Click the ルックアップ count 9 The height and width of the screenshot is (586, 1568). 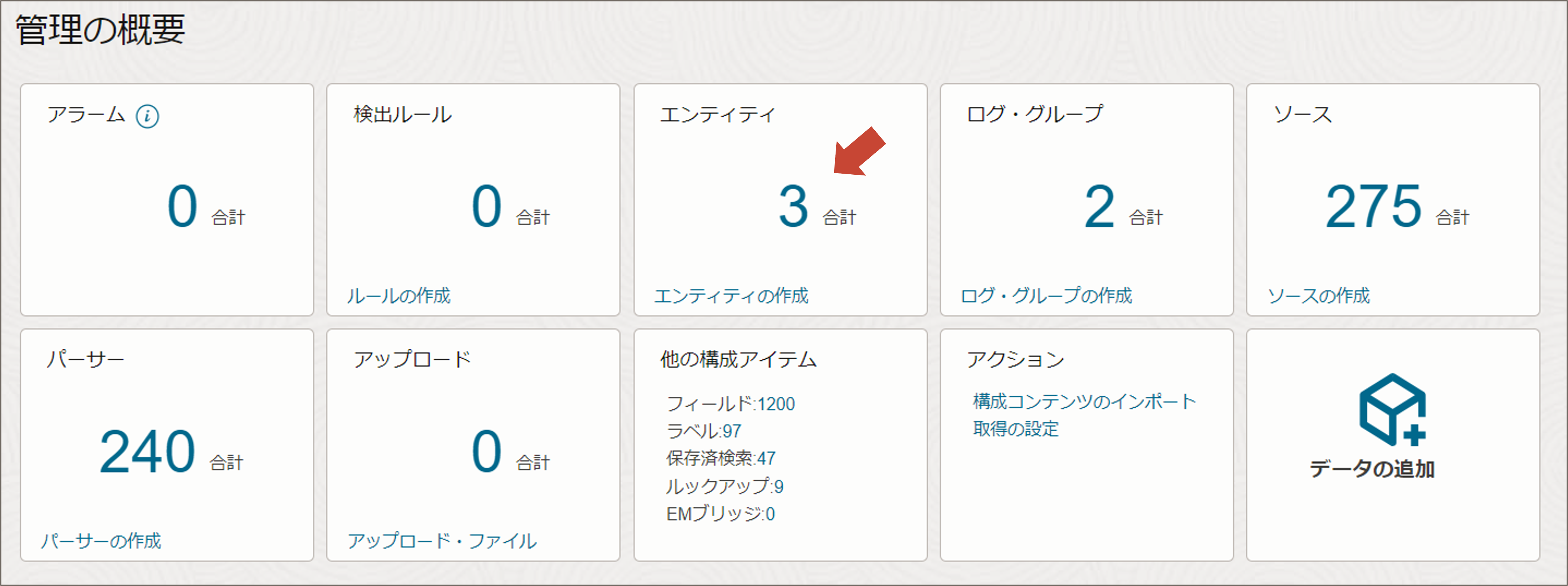pyautogui.click(x=779, y=486)
